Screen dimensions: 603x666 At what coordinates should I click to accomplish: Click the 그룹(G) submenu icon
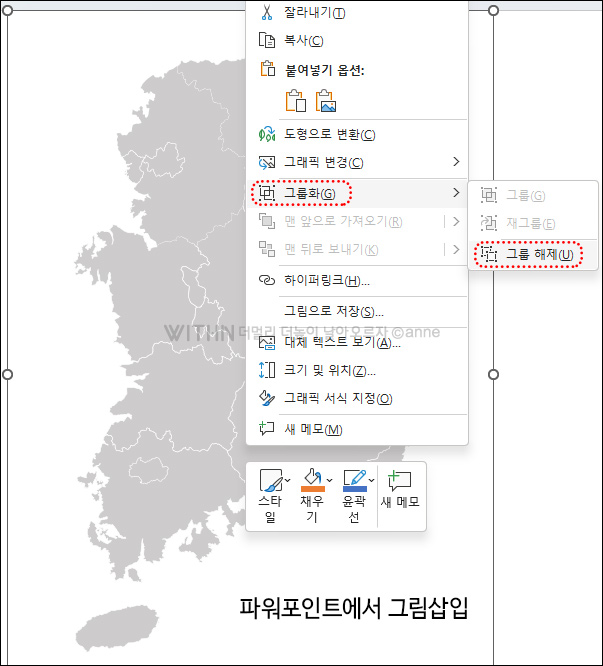point(489,195)
